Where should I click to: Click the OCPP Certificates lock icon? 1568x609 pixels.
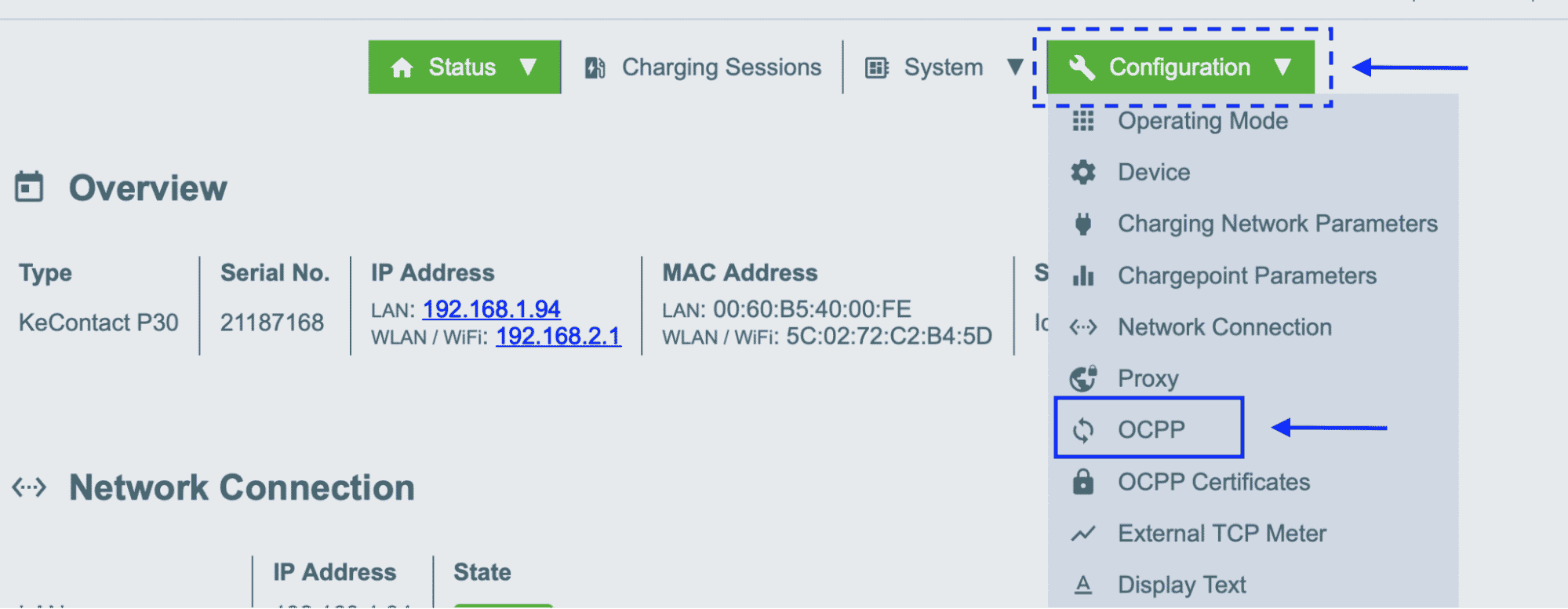(x=1083, y=481)
